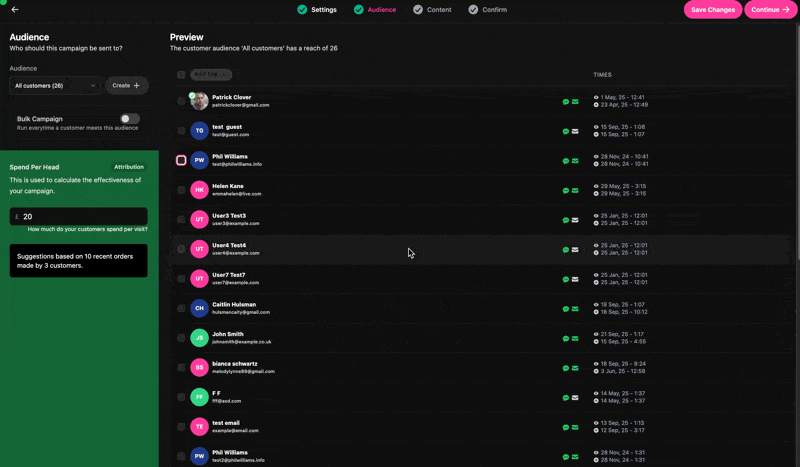Click the email icon for Caitlin Hulsman
This screenshot has width=800, height=467.
pos(575,309)
